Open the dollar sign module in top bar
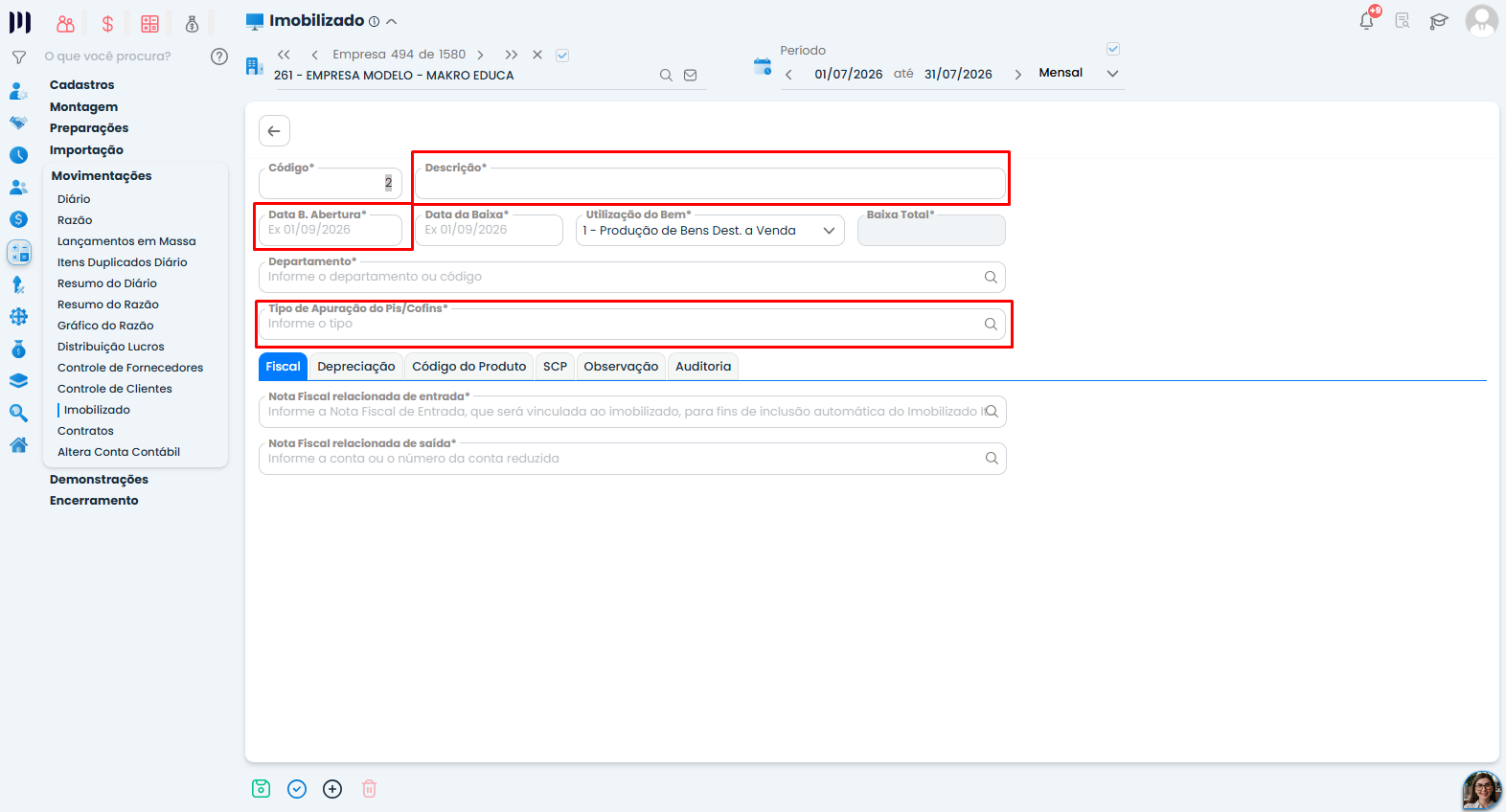 pos(107,24)
